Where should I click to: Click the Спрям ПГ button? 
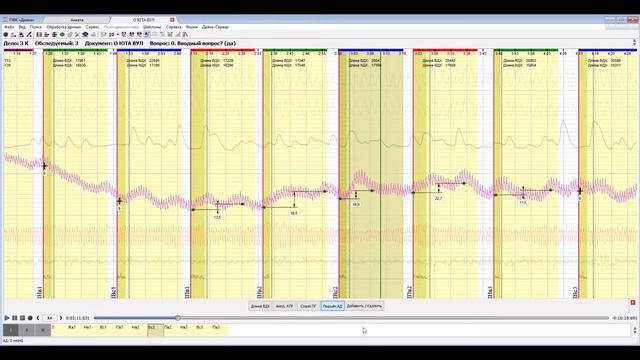click(x=308, y=306)
